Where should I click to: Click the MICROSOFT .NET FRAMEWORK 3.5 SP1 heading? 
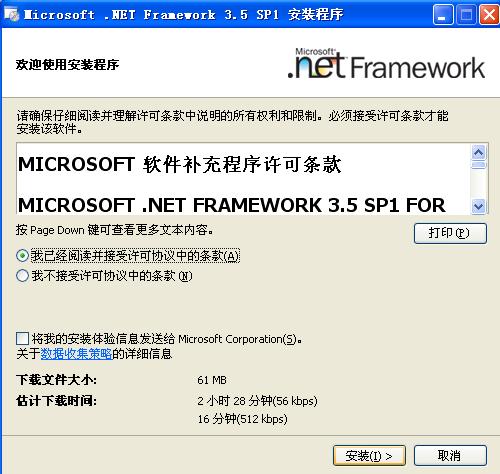[232, 205]
